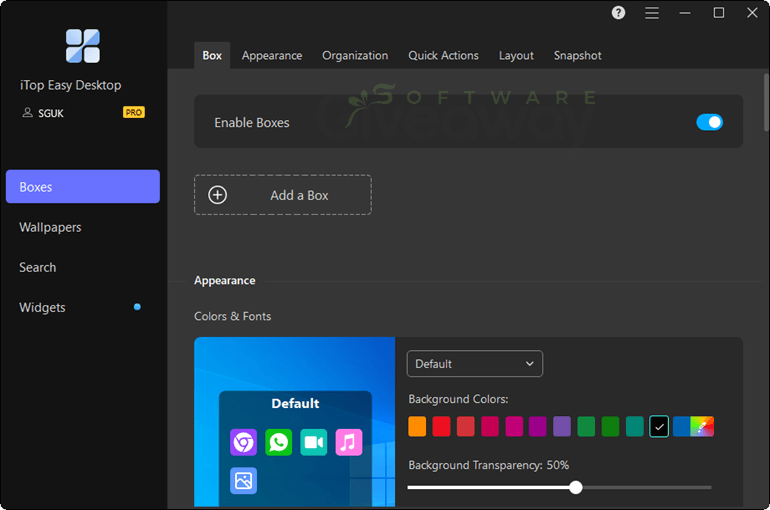Click the iTop Easy Desktop title text

71,85
